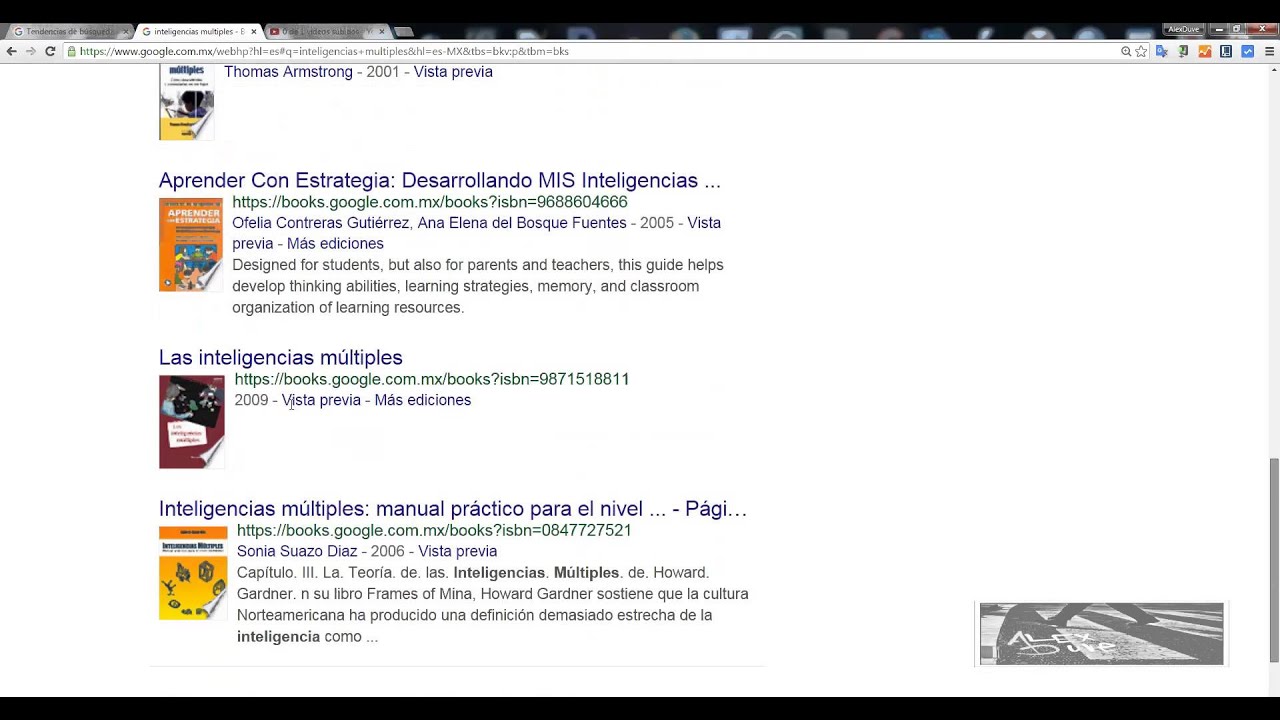
Task: Click the isbn=0847727521 green URL text
Action: 434,530
